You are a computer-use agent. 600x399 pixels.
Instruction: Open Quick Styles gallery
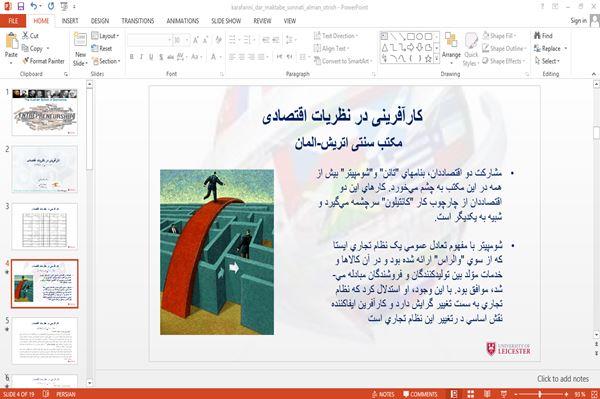(471, 50)
